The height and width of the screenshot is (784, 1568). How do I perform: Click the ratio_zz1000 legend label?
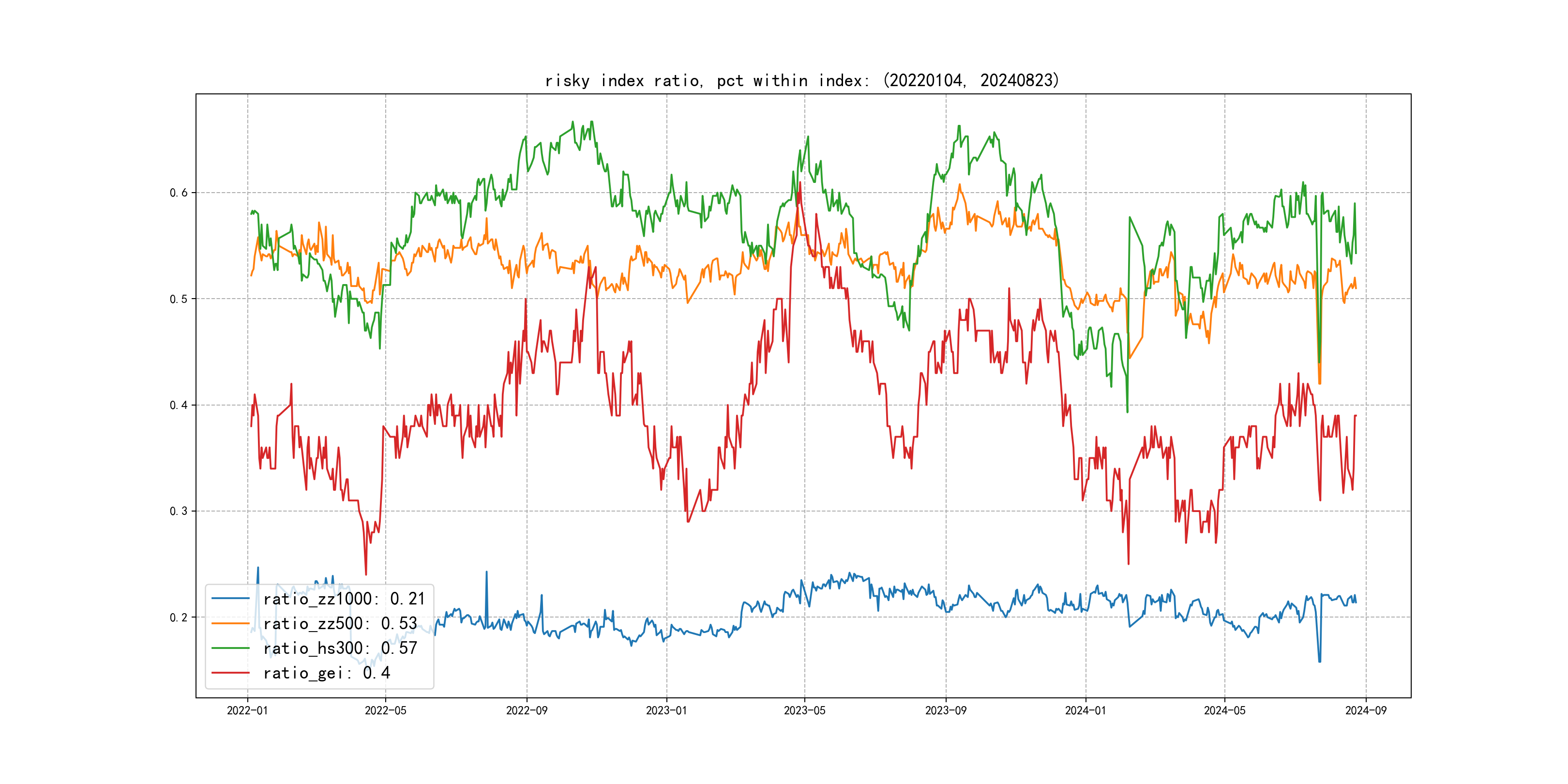[344, 599]
